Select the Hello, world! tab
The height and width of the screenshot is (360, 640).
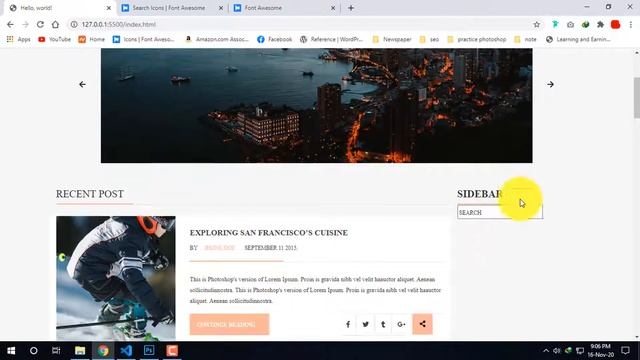tap(36, 8)
